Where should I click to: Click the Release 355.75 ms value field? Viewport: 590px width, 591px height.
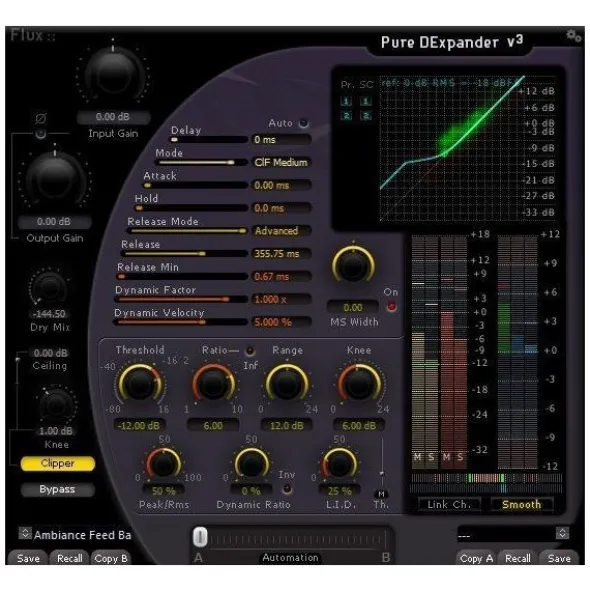point(281,254)
